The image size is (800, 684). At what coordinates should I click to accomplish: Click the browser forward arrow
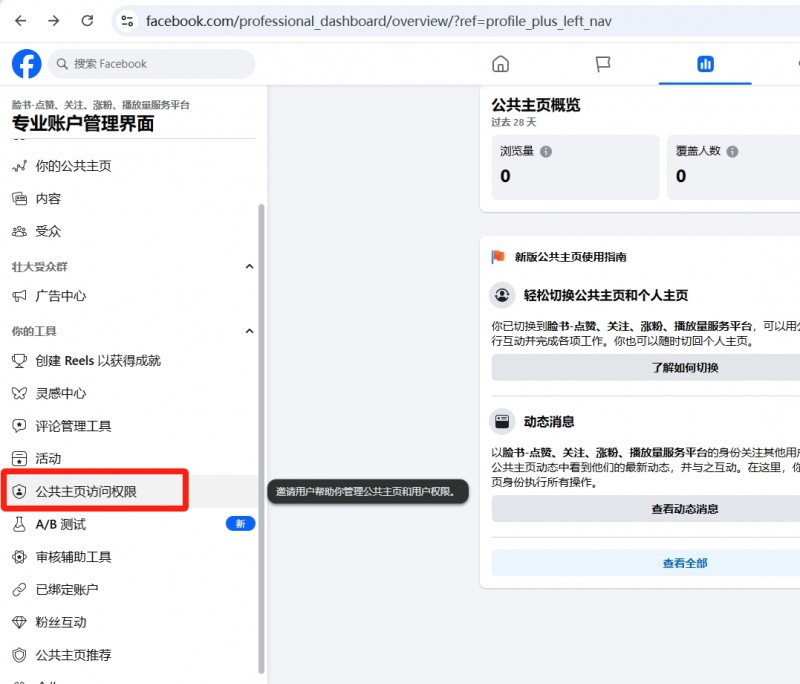54,21
